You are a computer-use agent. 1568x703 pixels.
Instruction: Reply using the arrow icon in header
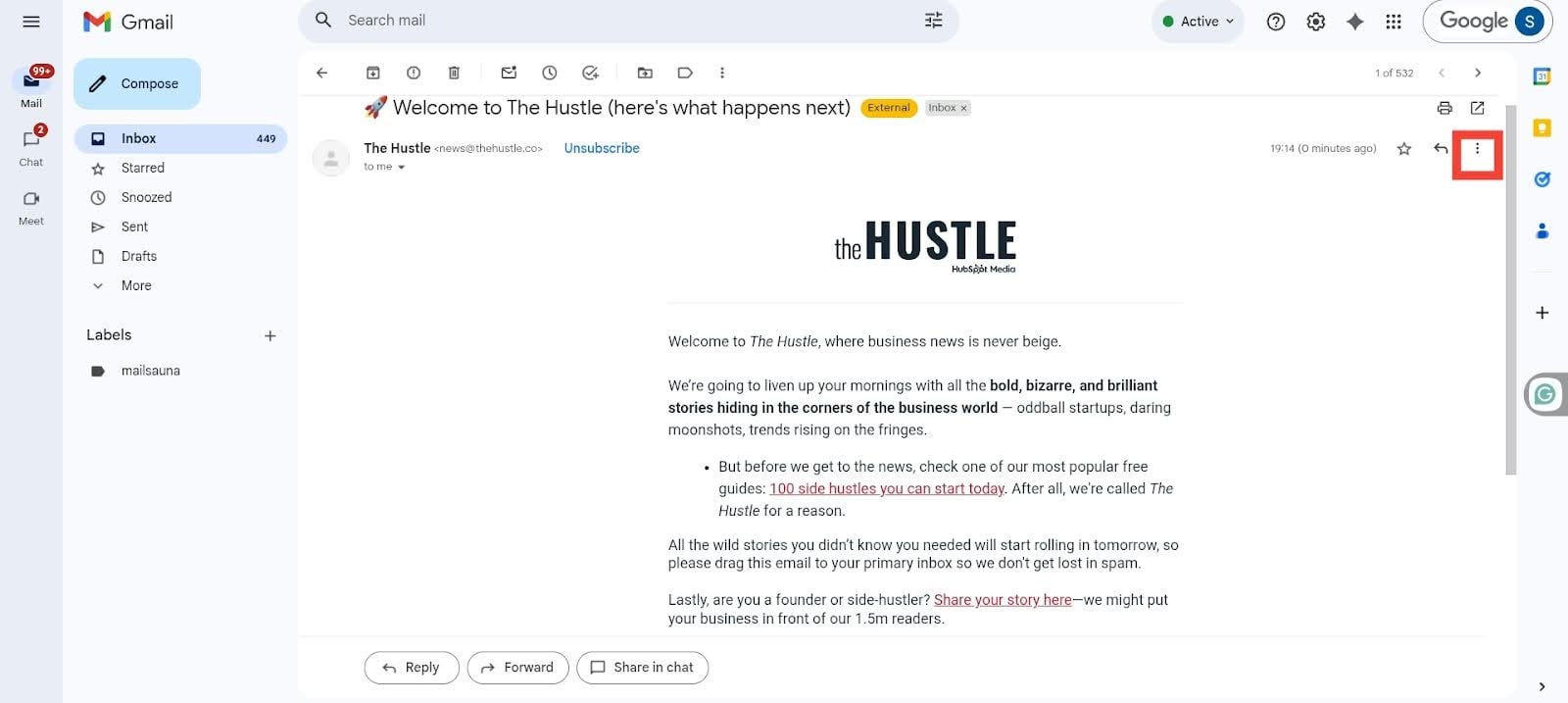pyautogui.click(x=1441, y=149)
